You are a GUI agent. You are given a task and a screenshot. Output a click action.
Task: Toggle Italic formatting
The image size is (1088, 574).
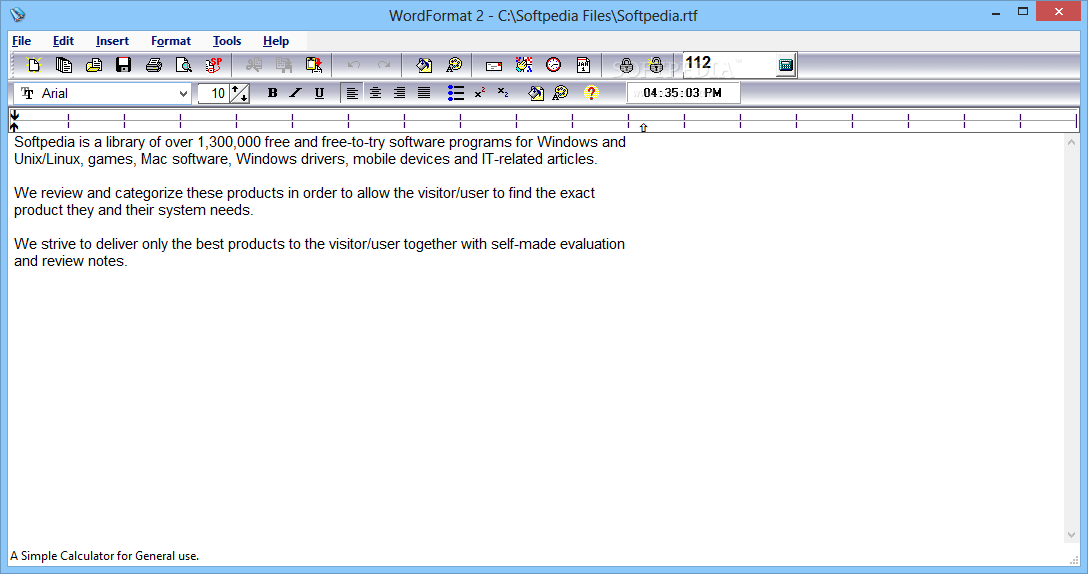tap(296, 93)
